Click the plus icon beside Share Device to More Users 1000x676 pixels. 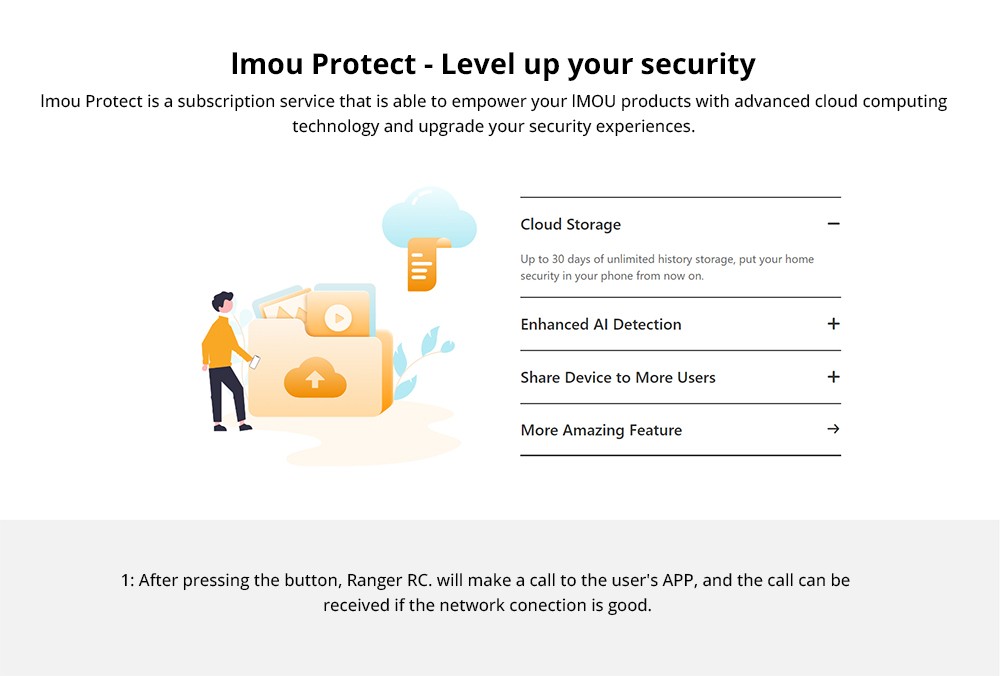[833, 377]
